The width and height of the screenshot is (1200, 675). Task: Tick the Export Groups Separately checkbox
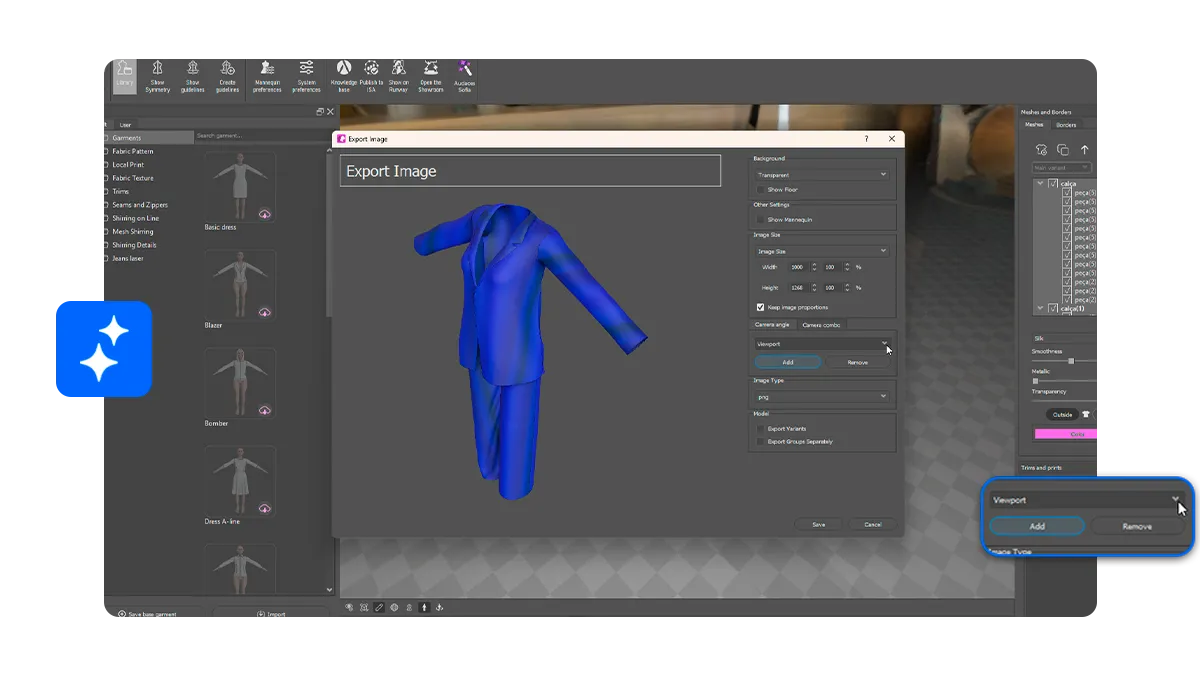pos(761,441)
